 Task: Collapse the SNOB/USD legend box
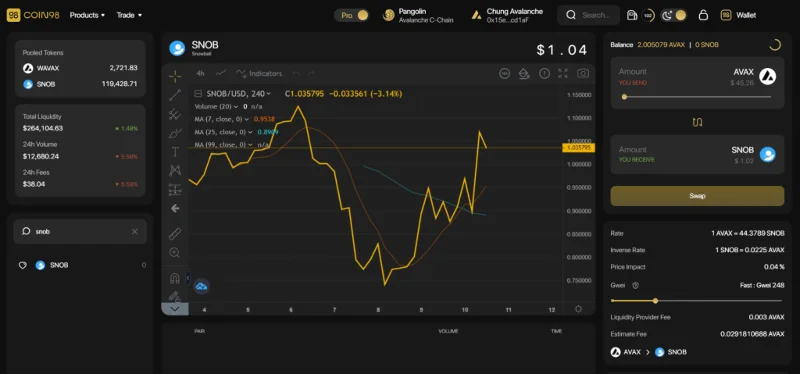tap(198, 94)
